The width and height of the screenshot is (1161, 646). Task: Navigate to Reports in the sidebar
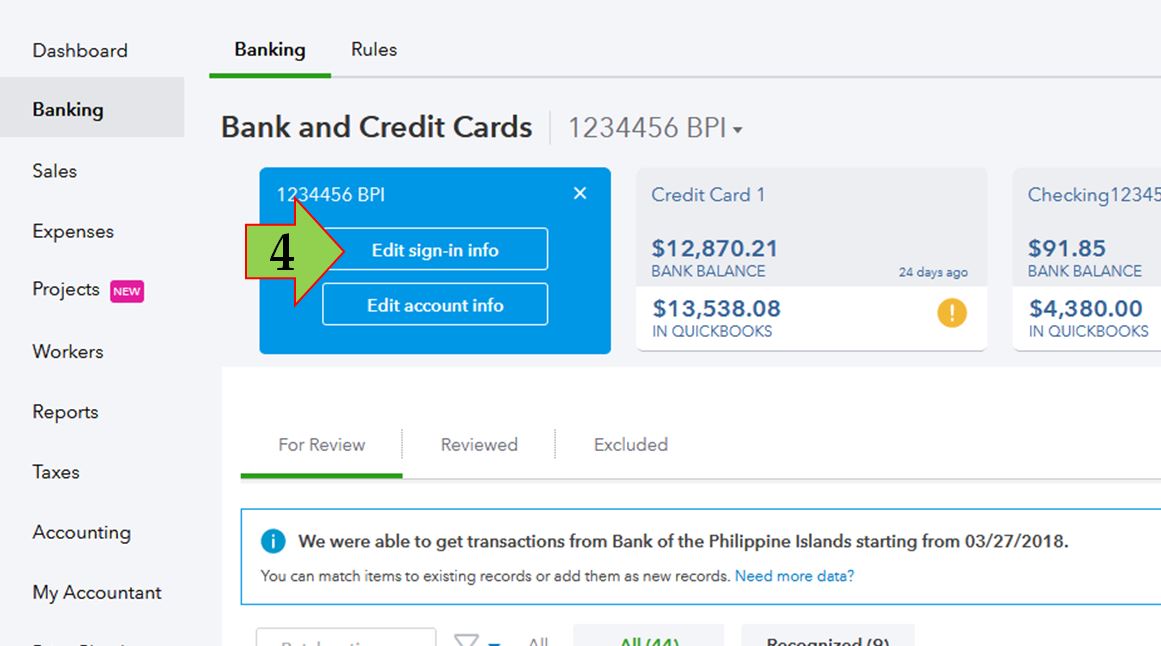point(65,412)
